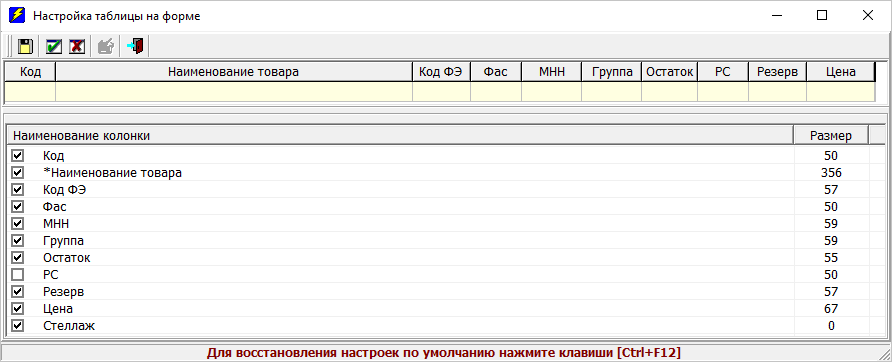Select the size value 67 for Цена

[831, 309]
